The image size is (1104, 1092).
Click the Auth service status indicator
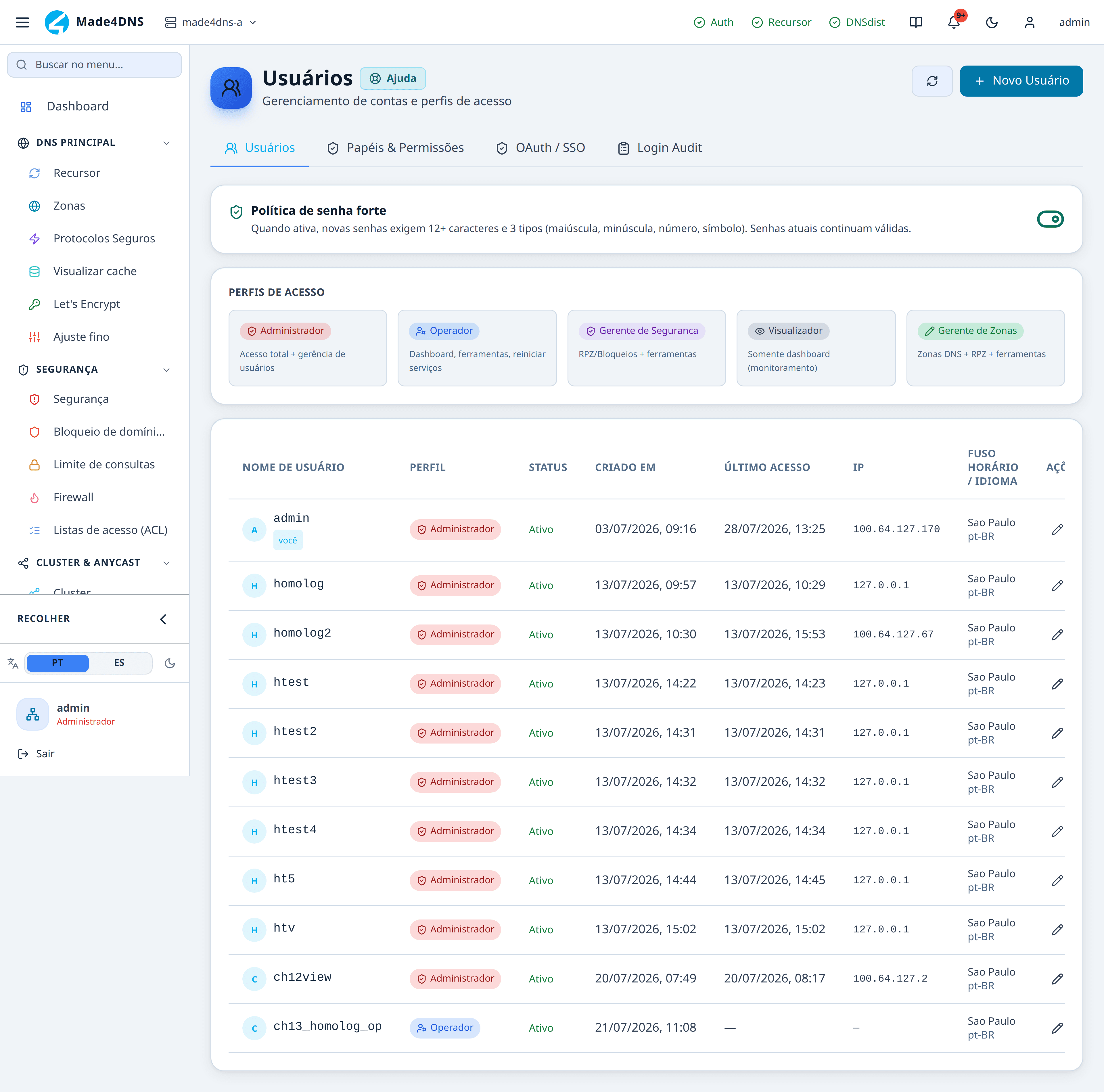[x=713, y=22]
